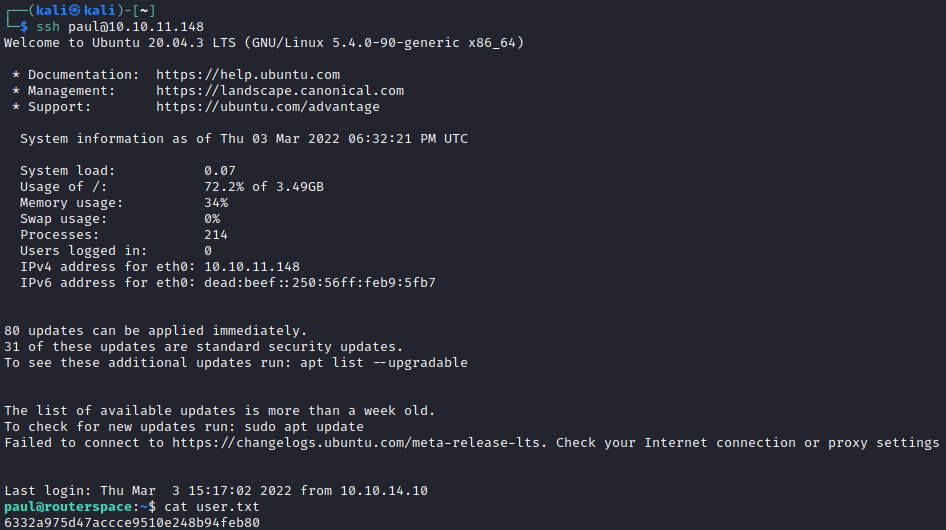The image size is (946, 530).
Task: Click the IPv6 address dead:beef value
Action: pos(320,283)
